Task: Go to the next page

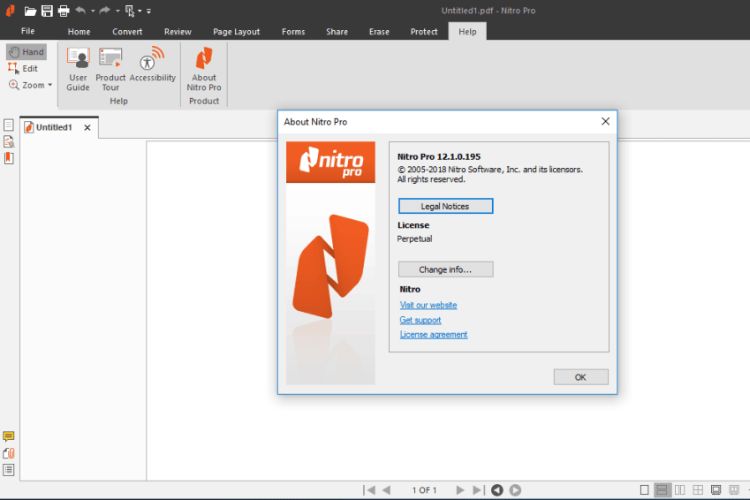Action: [x=460, y=490]
